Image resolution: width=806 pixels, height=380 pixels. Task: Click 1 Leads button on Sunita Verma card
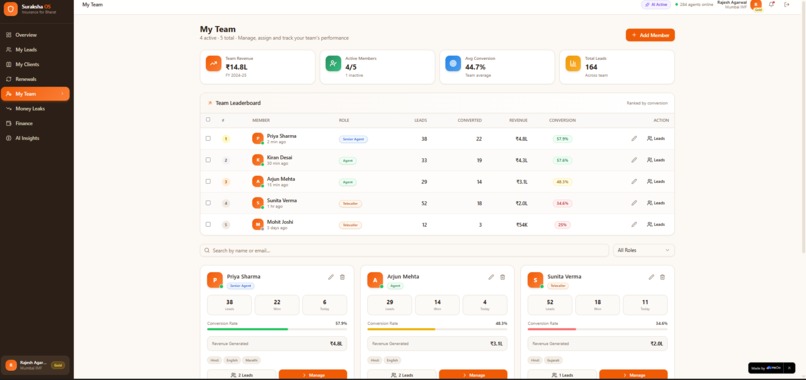point(562,375)
